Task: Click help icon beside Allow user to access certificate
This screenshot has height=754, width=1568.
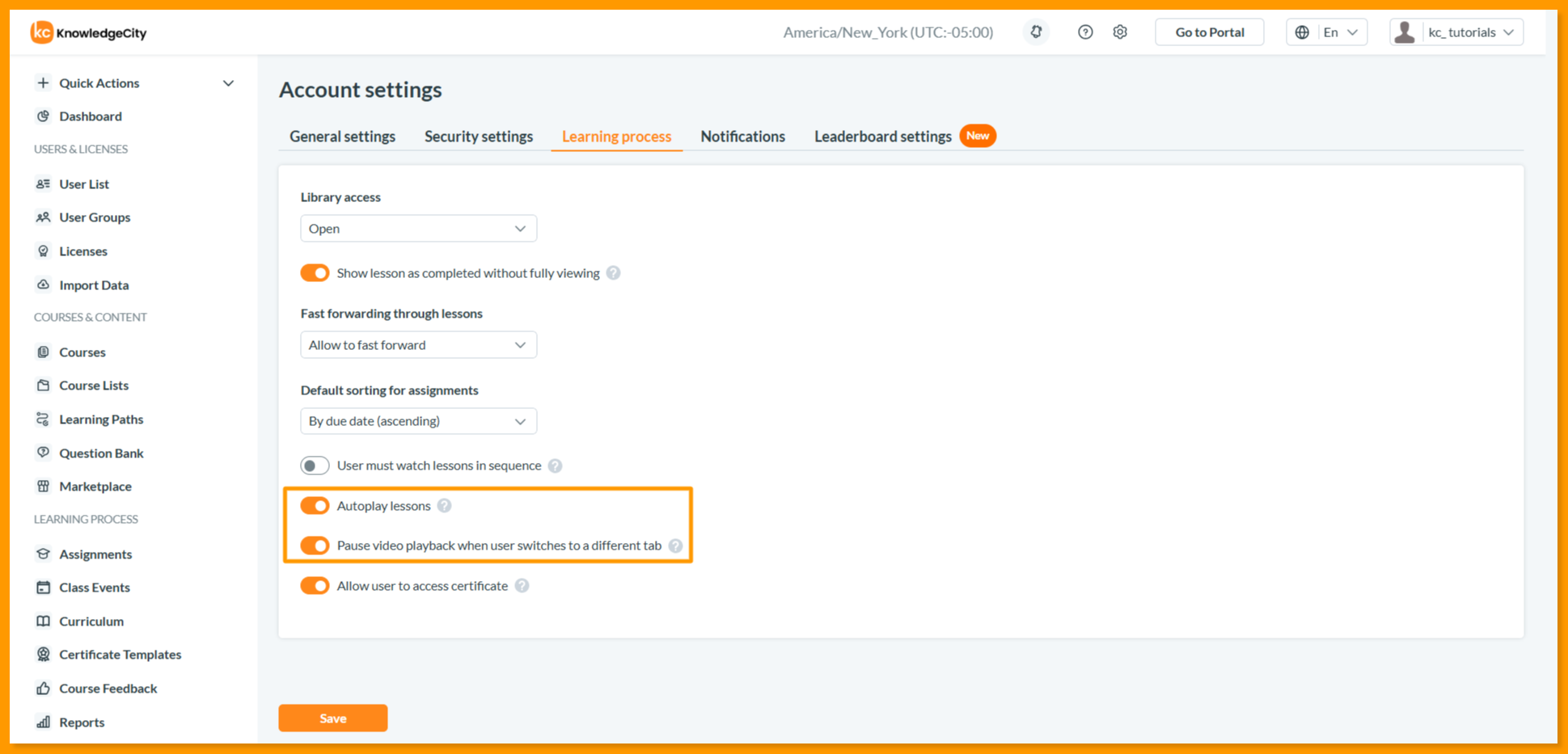Action: point(522,585)
